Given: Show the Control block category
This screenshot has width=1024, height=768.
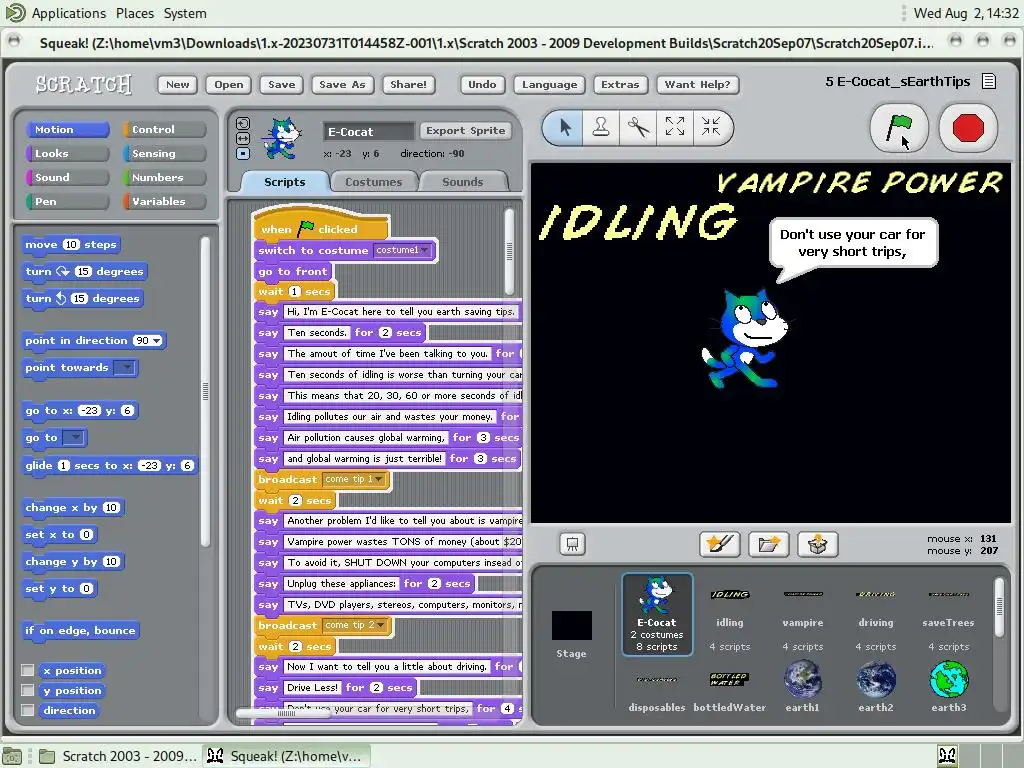Looking at the screenshot, I should click(x=164, y=129).
